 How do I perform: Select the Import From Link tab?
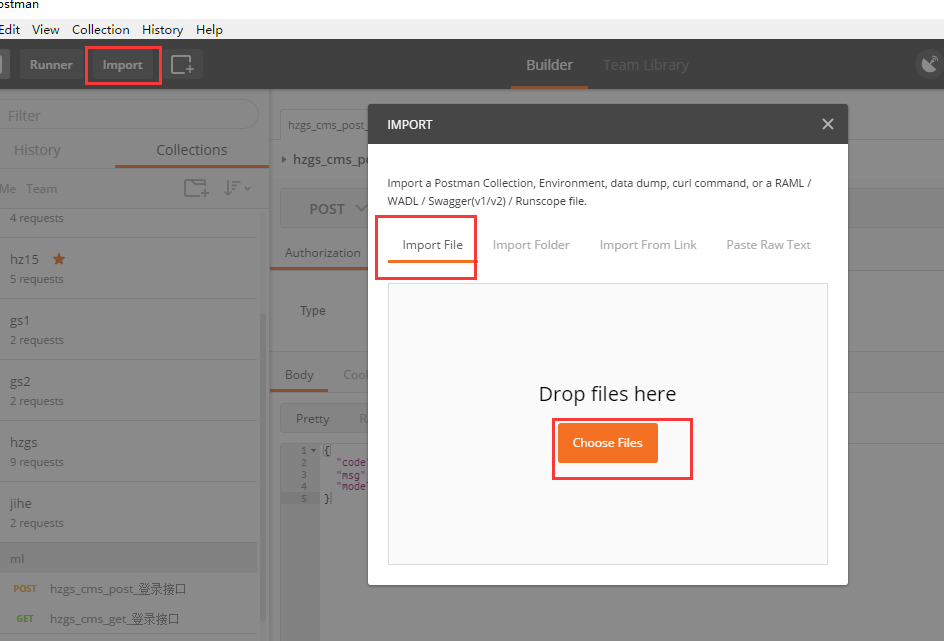click(648, 245)
